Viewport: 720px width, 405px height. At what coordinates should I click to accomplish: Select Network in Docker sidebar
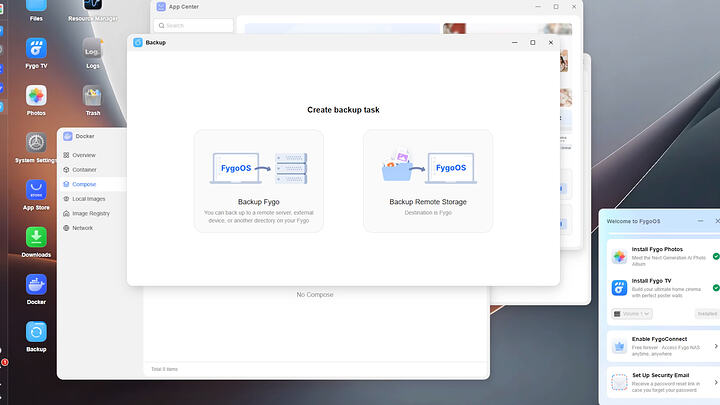click(83, 228)
